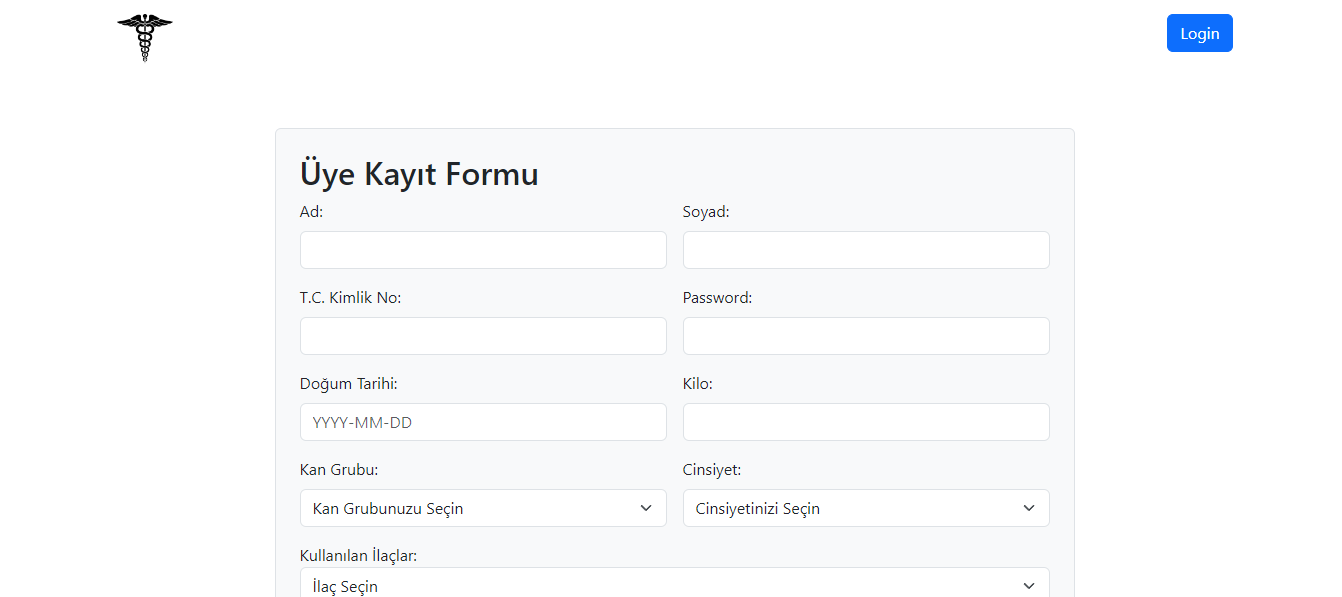
Task: Focus the Password input field
Action: click(866, 336)
